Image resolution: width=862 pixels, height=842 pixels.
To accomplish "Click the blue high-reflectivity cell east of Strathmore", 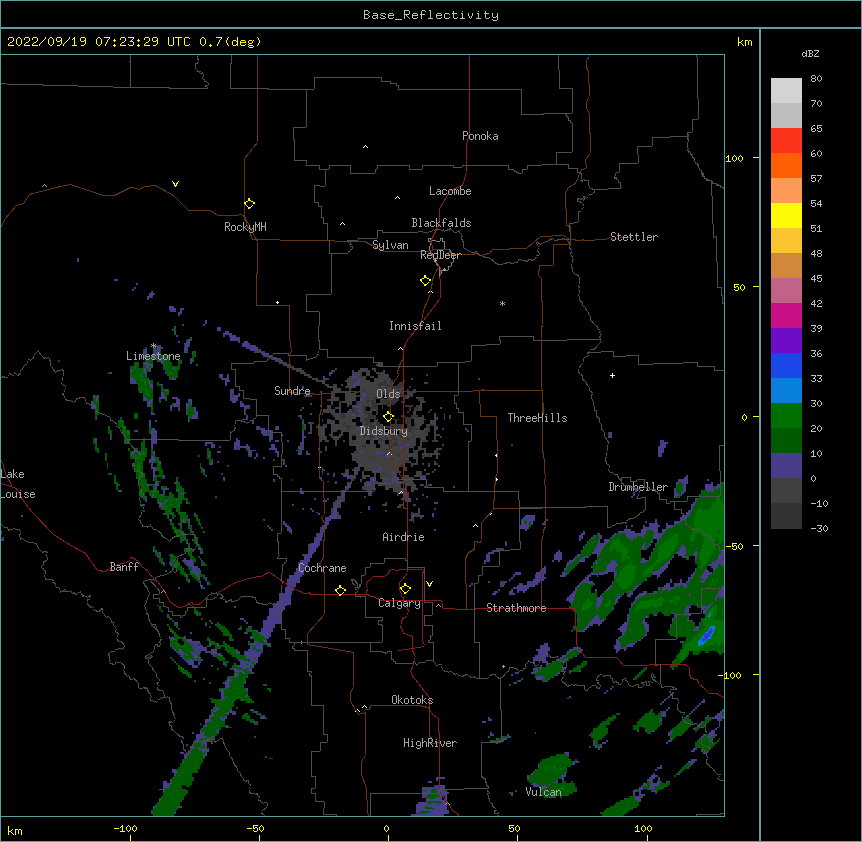I will pyautogui.click(x=706, y=635).
